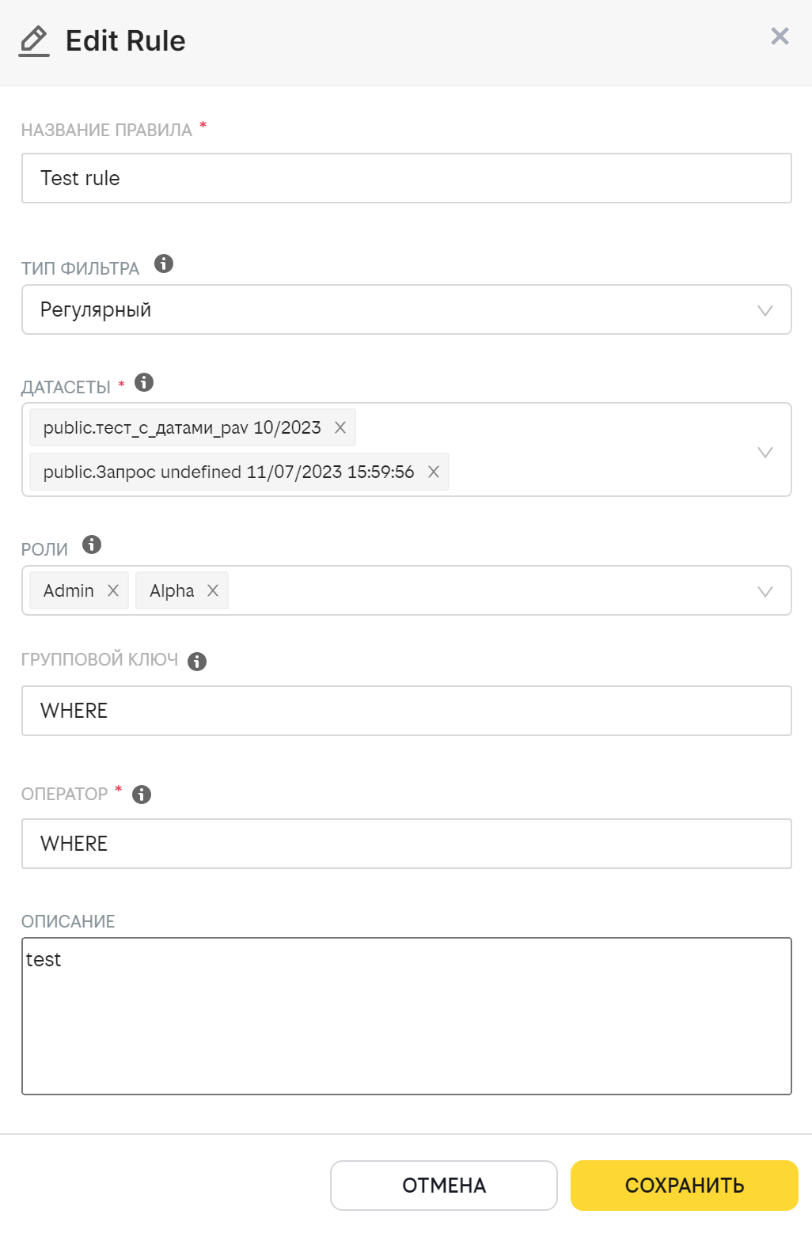This screenshot has height=1233, width=812.
Task: Click the info icon next to ОПЕРАТОР
Action: tap(142, 794)
